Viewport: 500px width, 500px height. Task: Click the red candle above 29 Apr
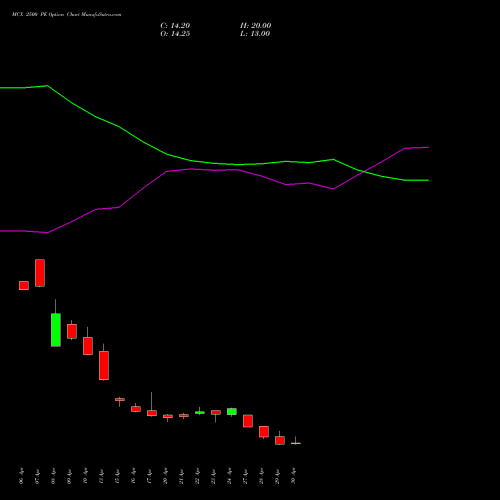[x=280, y=440]
